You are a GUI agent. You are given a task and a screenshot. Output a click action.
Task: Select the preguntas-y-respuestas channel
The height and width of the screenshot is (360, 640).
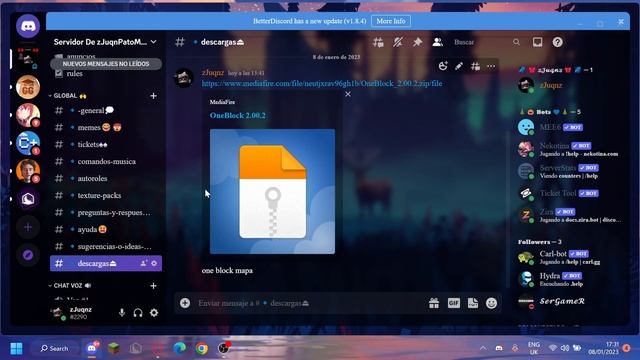106,213
